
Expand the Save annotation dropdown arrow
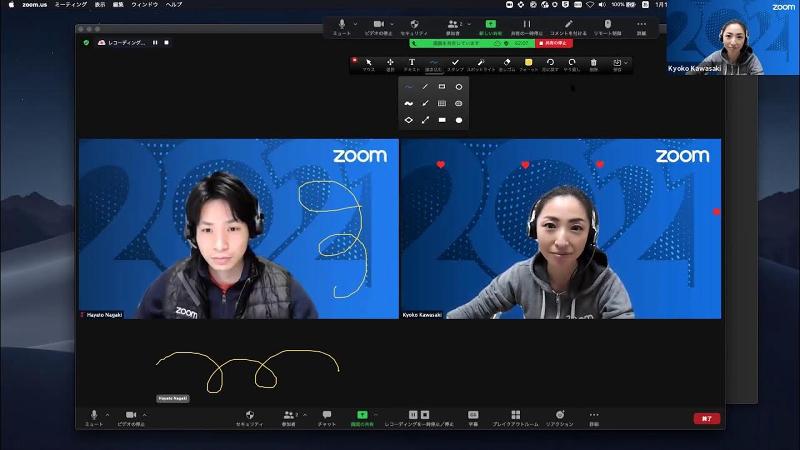click(x=627, y=63)
